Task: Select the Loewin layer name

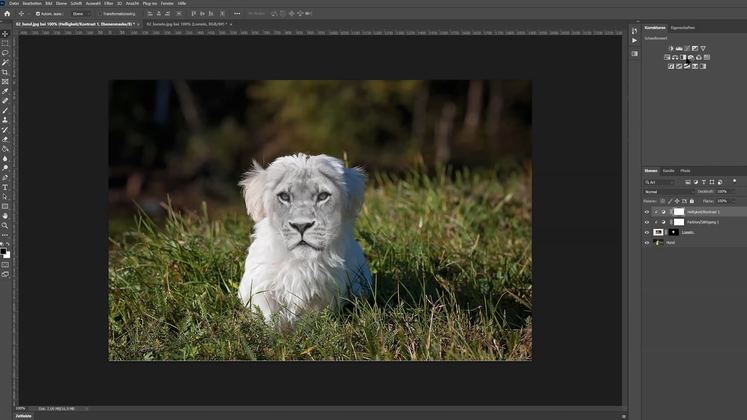Action: (x=687, y=232)
